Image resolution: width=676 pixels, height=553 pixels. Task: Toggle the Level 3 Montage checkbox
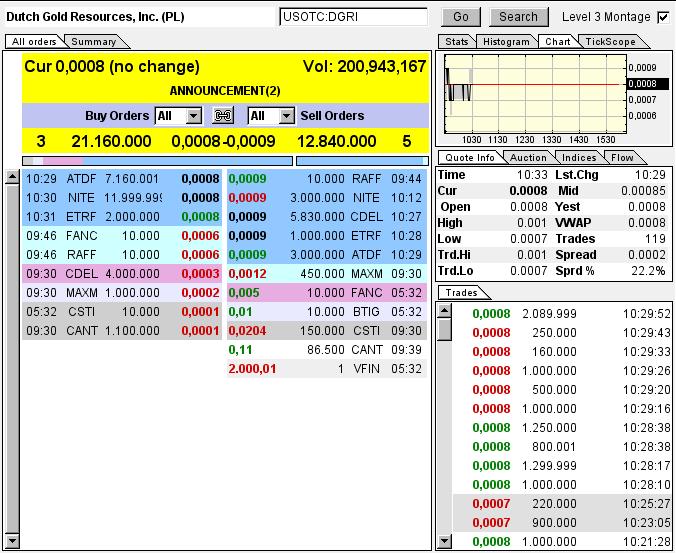(662, 17)
